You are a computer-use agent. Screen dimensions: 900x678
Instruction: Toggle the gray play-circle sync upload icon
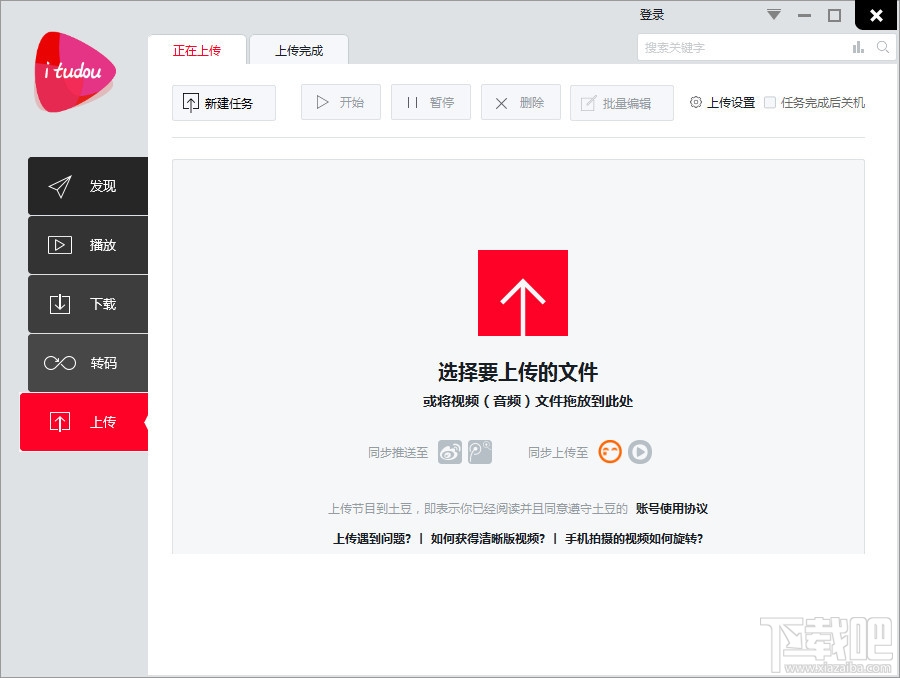[x=640, y=452]
